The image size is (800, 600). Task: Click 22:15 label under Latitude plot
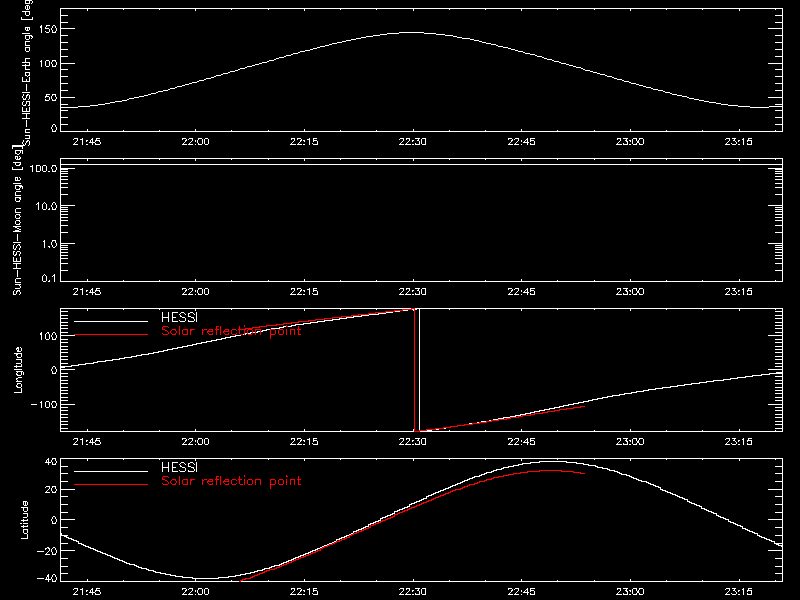[304, 591]
